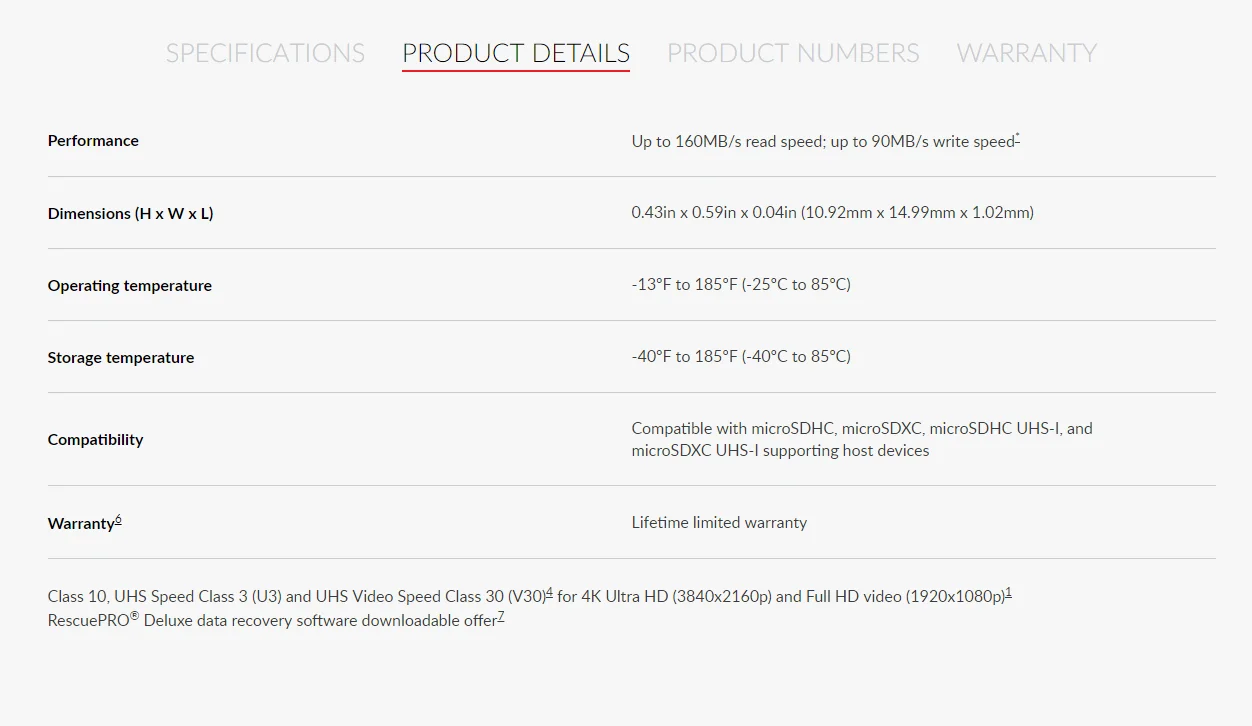Image resolution: width=1252 pixels, height=726 pixels.
Task: Select the Lifetime limited warranty text
Action: [719, 522]
